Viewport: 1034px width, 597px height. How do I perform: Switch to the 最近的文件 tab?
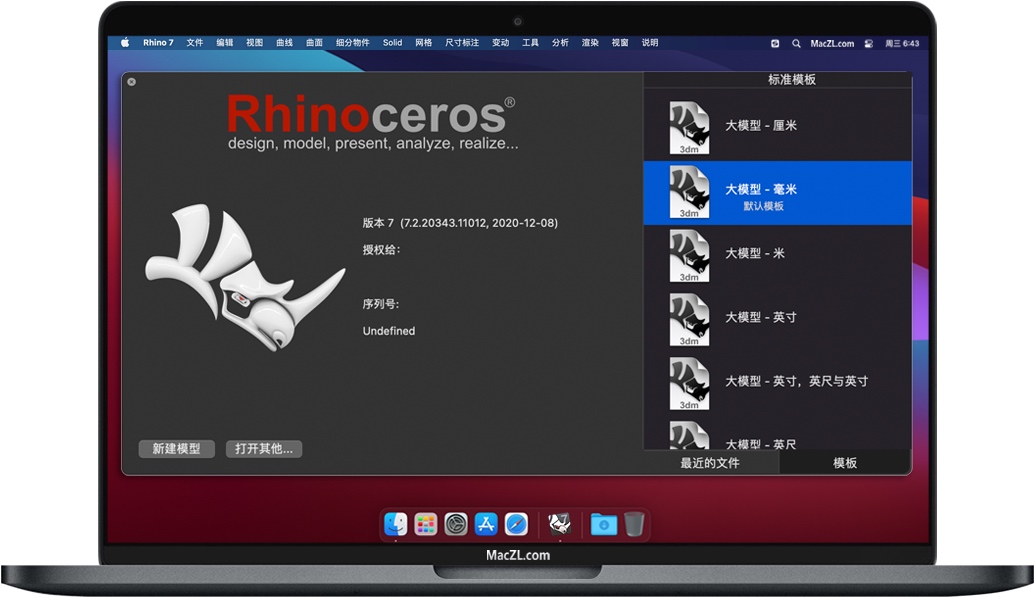tap(711, 463)
